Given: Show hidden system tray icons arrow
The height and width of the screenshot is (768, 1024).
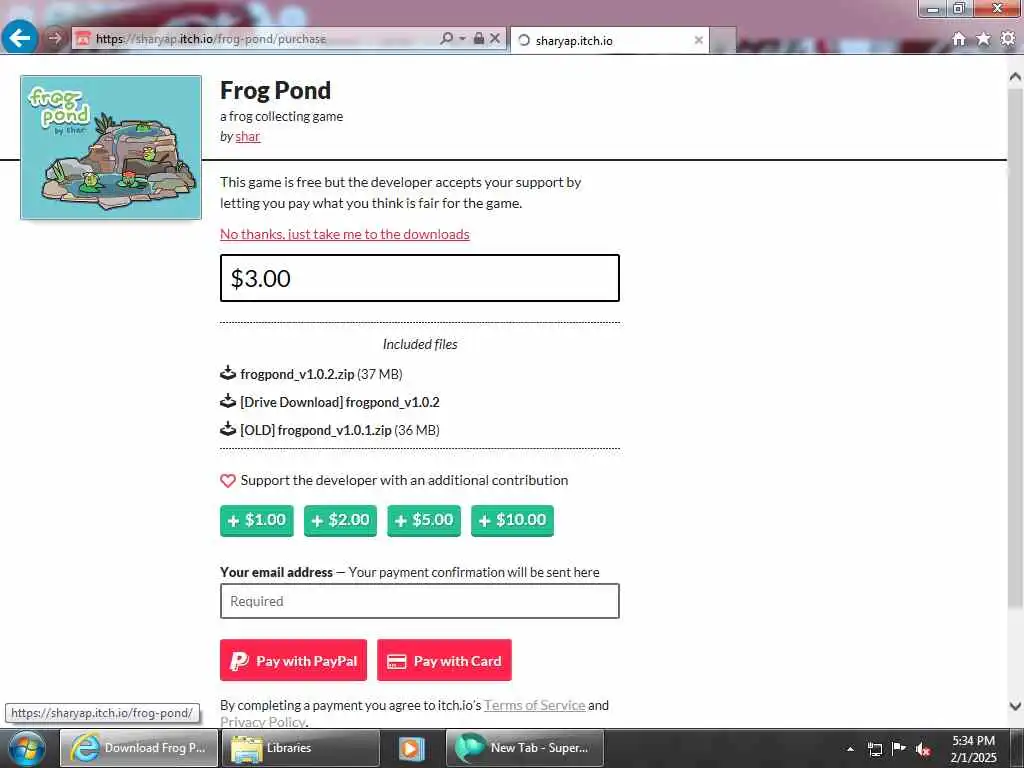Looking at the screenshot, I should click(850, 748).
